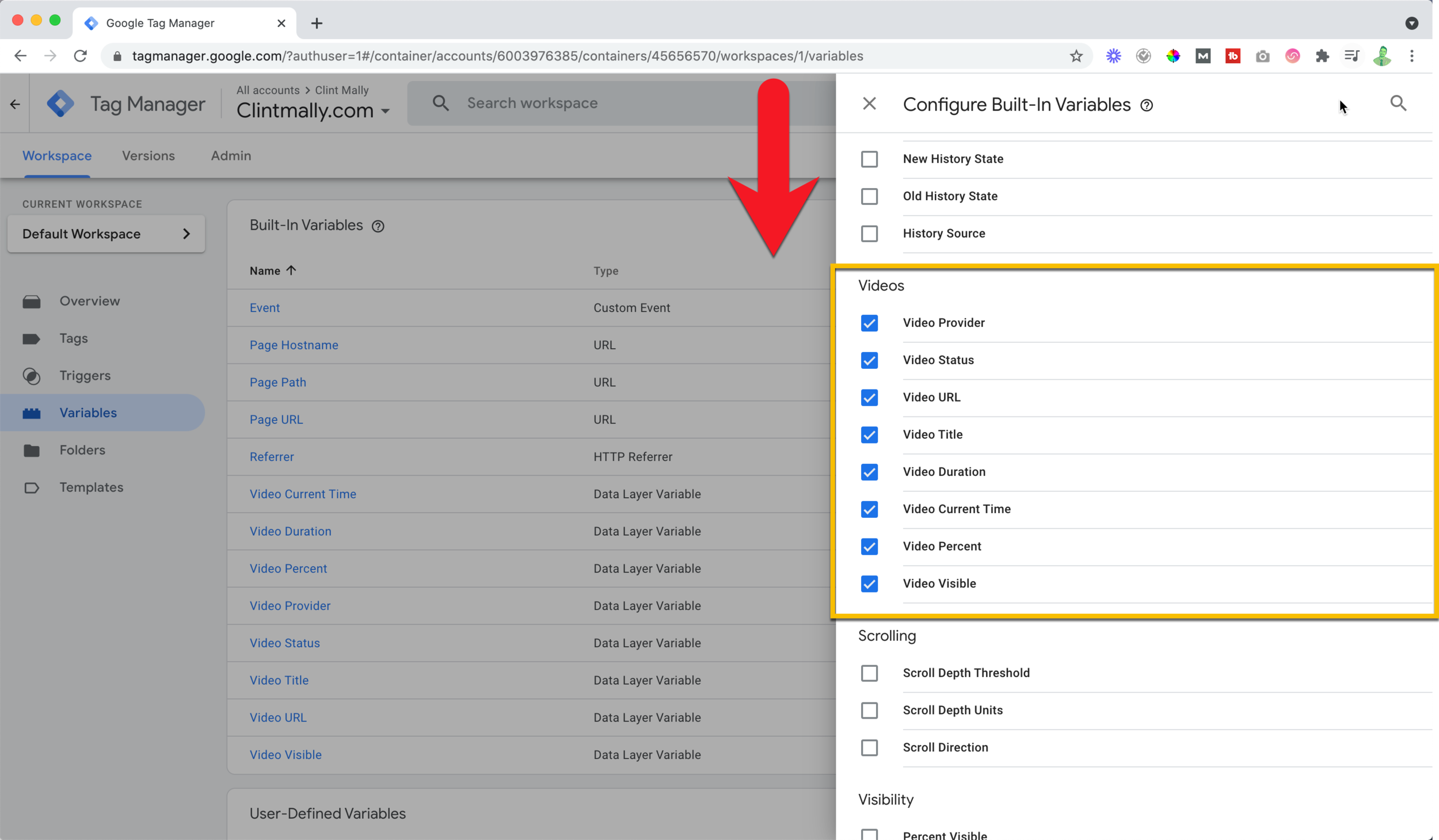Uncheck the Video Percent checkbox
Viewport: 1439px width, 840px height.
point(869,546)
